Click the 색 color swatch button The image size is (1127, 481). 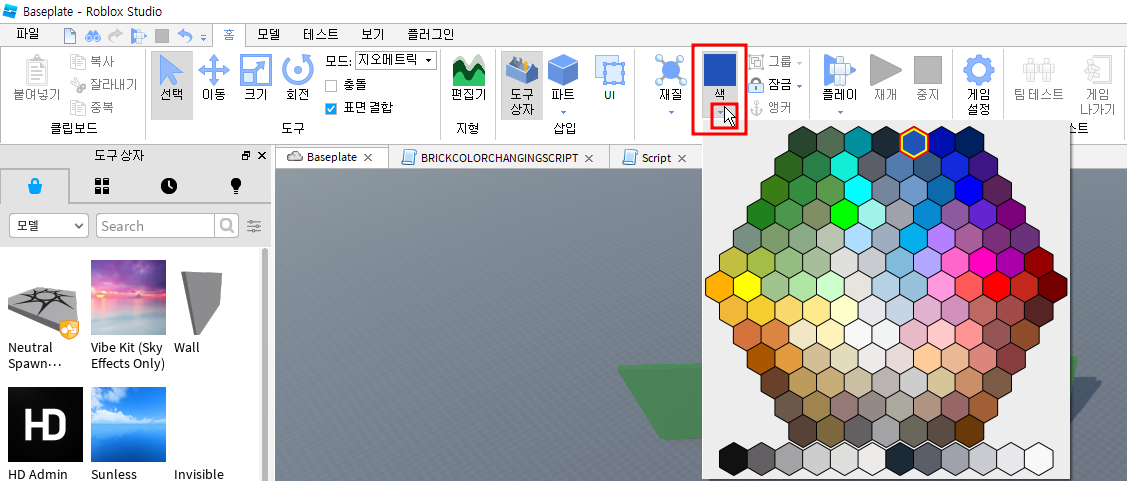pos(719,78)
